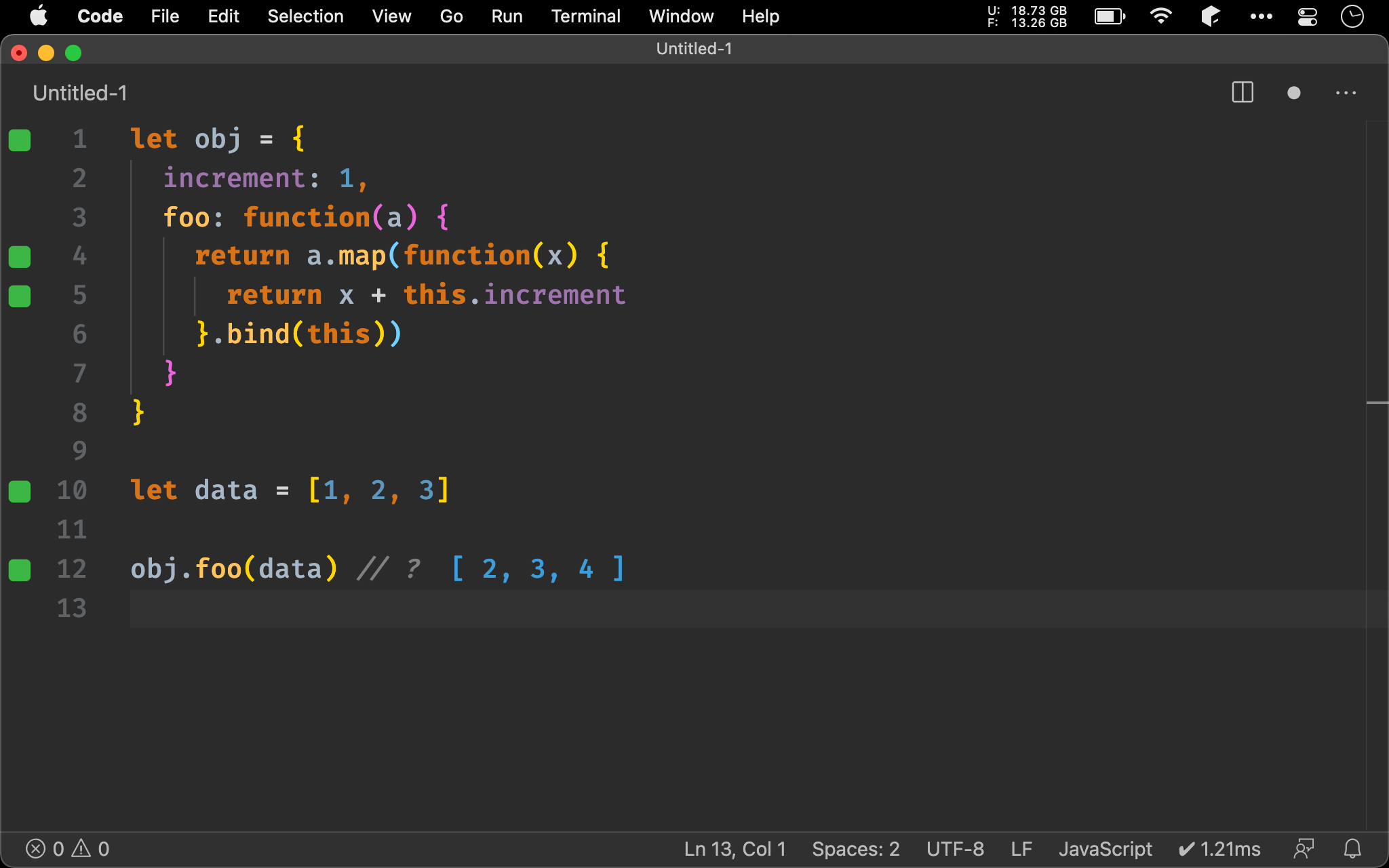Viewport: 1389px width, 868px height.
Task: Click 'JavaScript' language mode selector
Action: point(1106,849)
